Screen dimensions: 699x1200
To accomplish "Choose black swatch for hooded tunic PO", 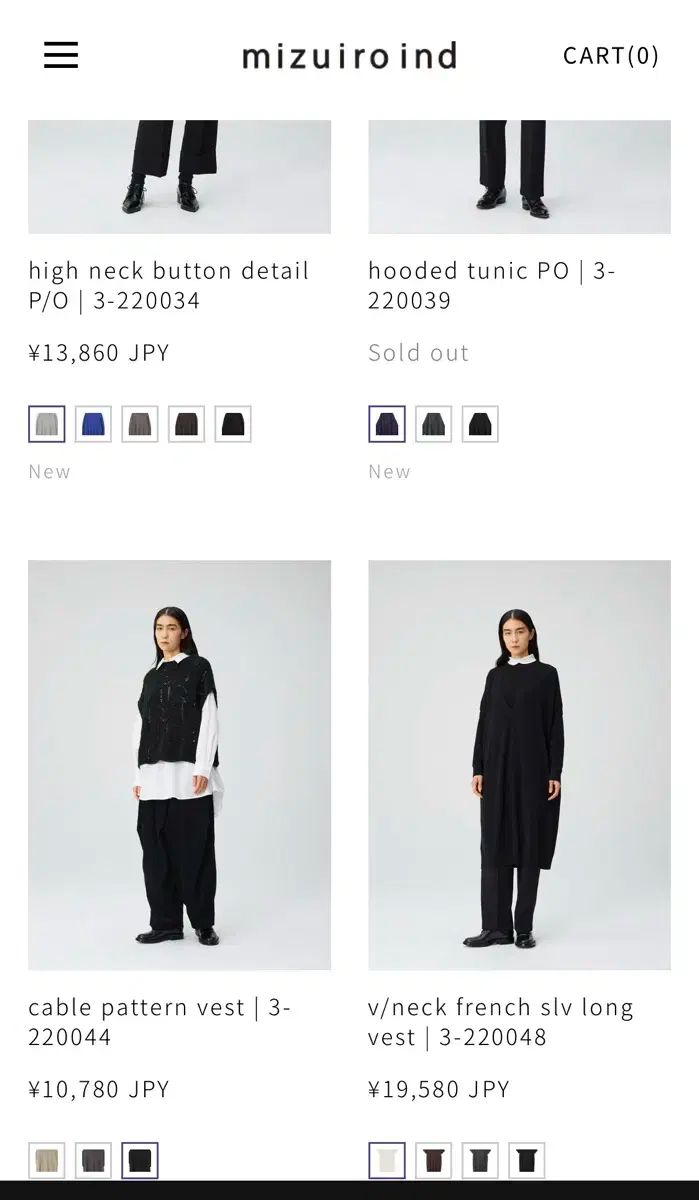I will (480, 424).
